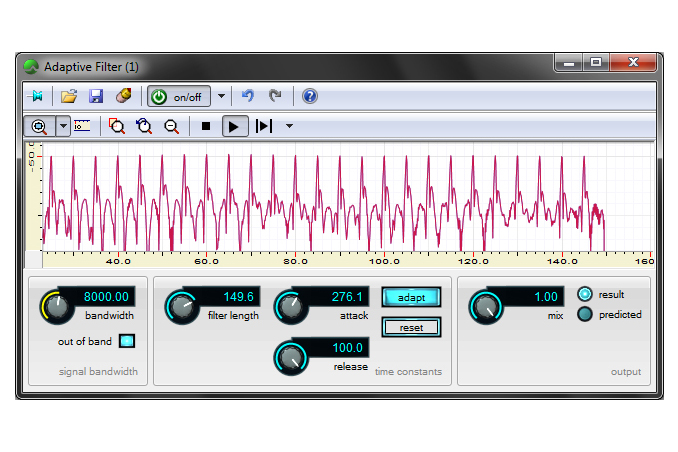The height and width of the screenshot is (452, 678).
Task: Save preset with the floppy disk icon
Action: click(96, 96)
